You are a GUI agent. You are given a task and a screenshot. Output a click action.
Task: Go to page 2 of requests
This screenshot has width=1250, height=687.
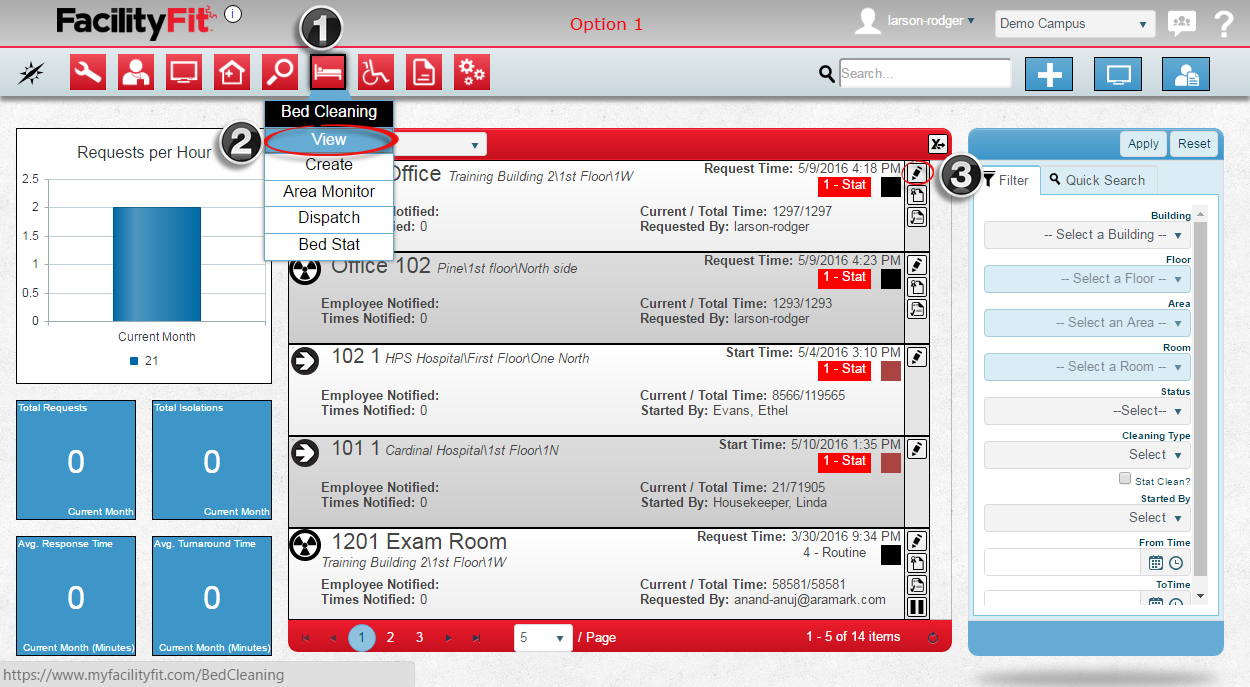click(390, 637)
